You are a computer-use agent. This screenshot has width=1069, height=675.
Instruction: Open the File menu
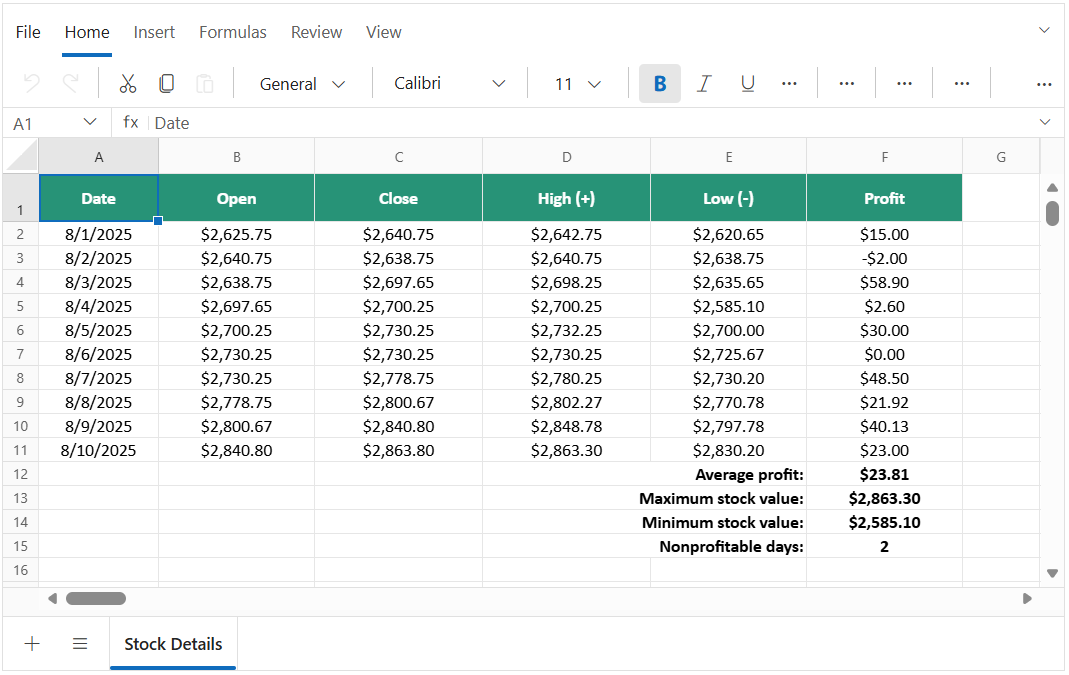[x=28, y=32]
